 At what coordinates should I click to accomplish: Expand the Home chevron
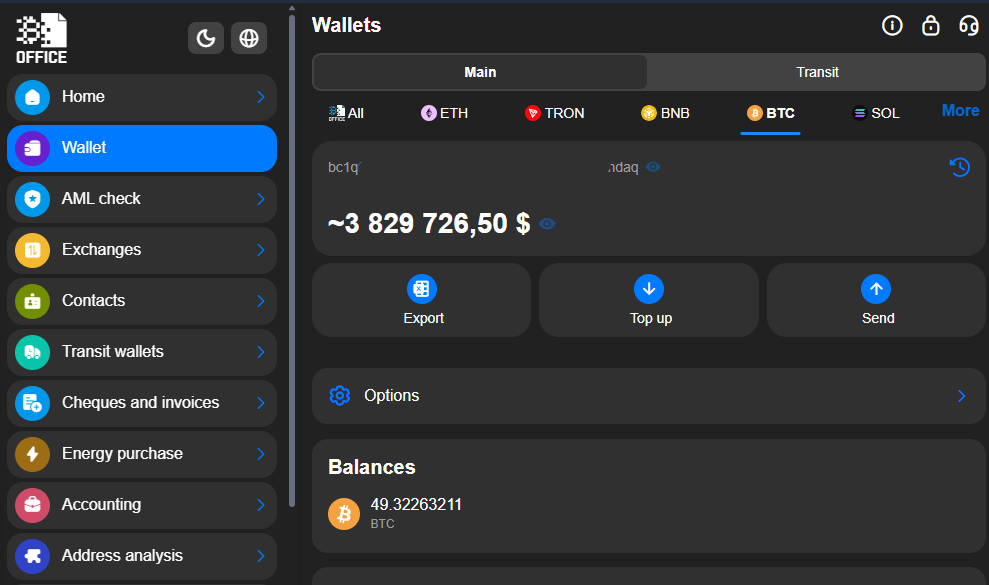[x=260, y=97]
